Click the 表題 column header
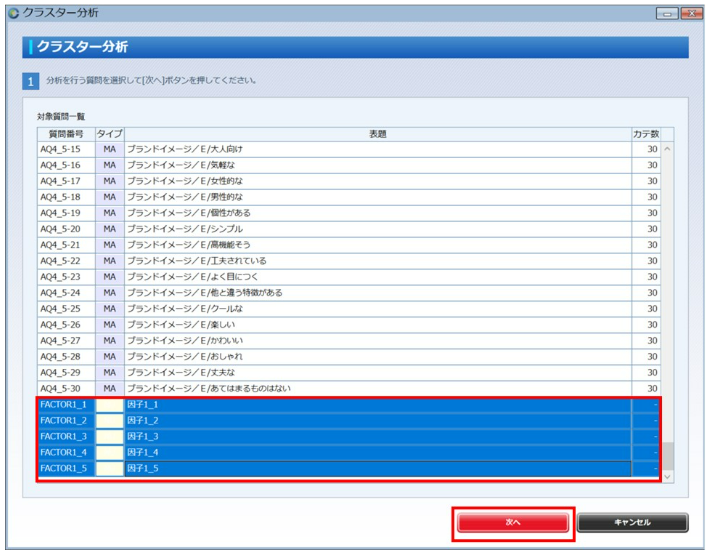Image resolution: width=706 pixels, height=556 pixels. [378, 133]
